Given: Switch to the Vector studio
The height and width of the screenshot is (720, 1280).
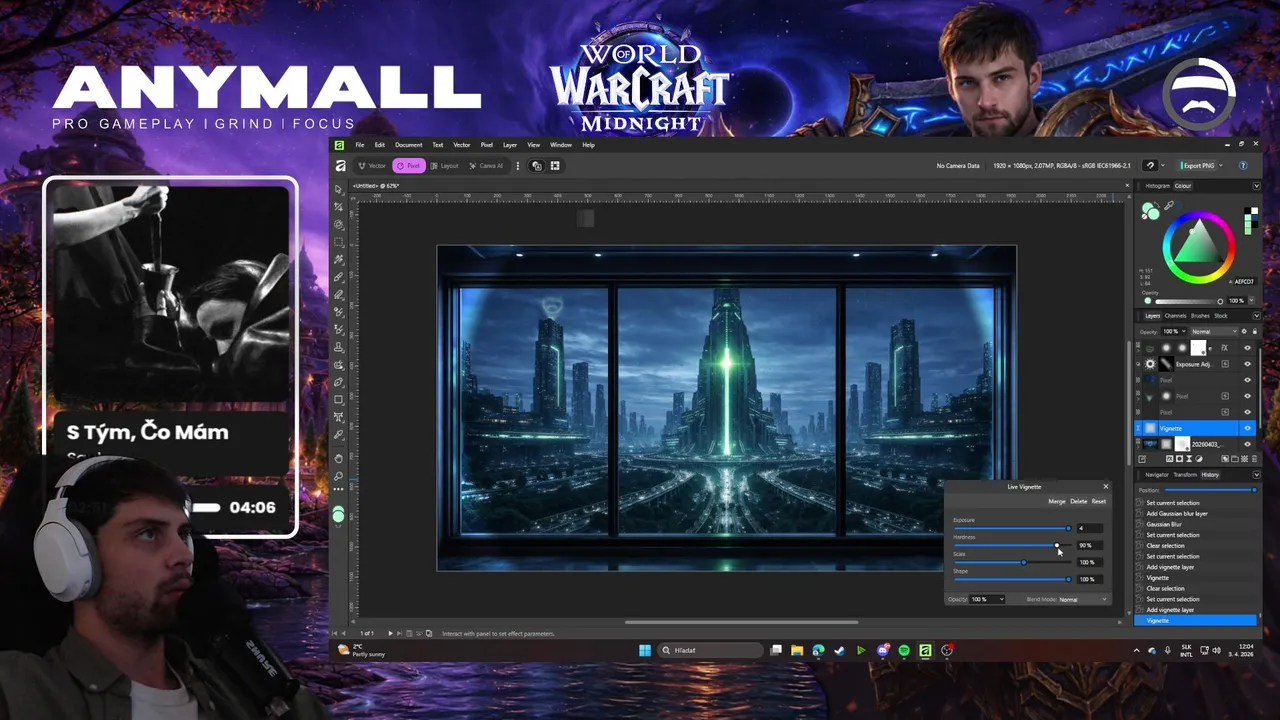Looking at the screenshot, I should (372, 165).
